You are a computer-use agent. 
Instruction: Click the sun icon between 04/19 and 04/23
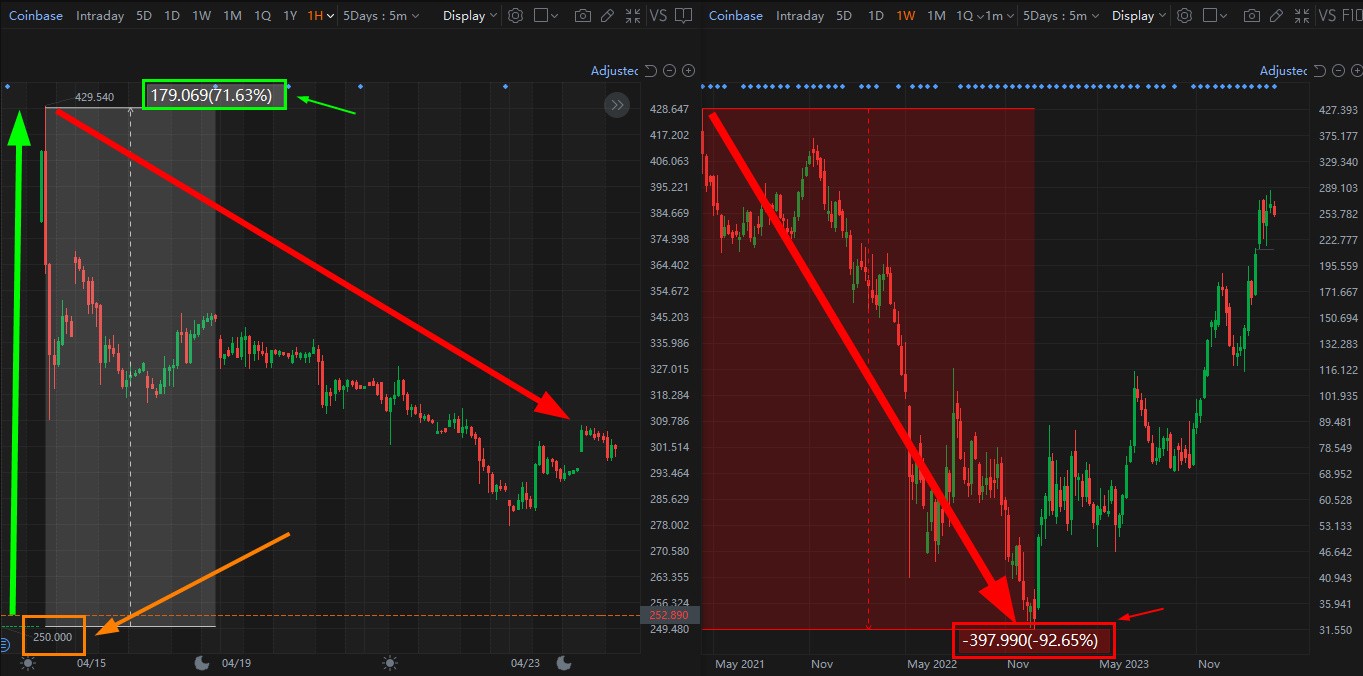click(x=389, y=663)
